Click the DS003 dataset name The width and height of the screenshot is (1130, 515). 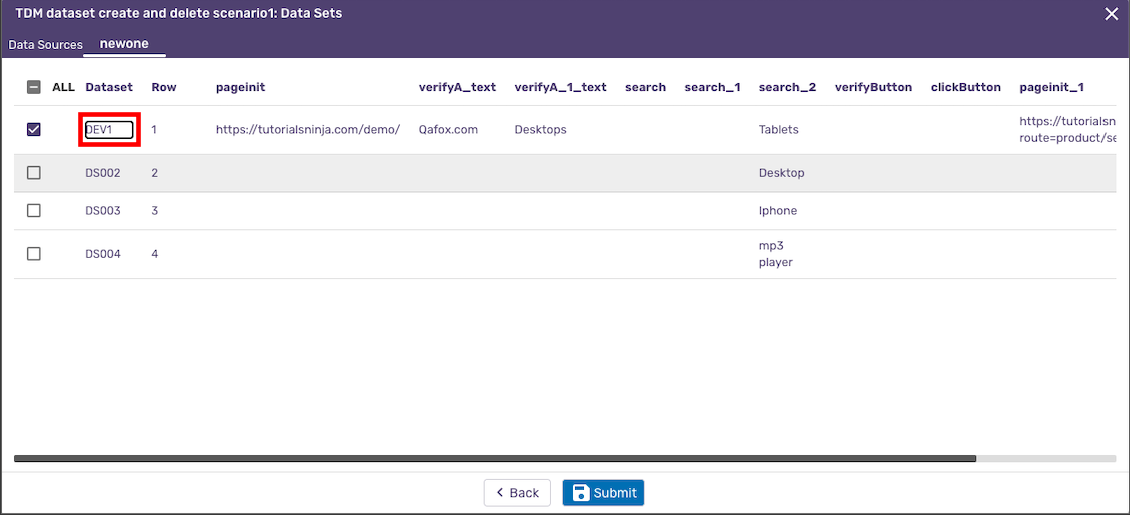pos(102,210)
